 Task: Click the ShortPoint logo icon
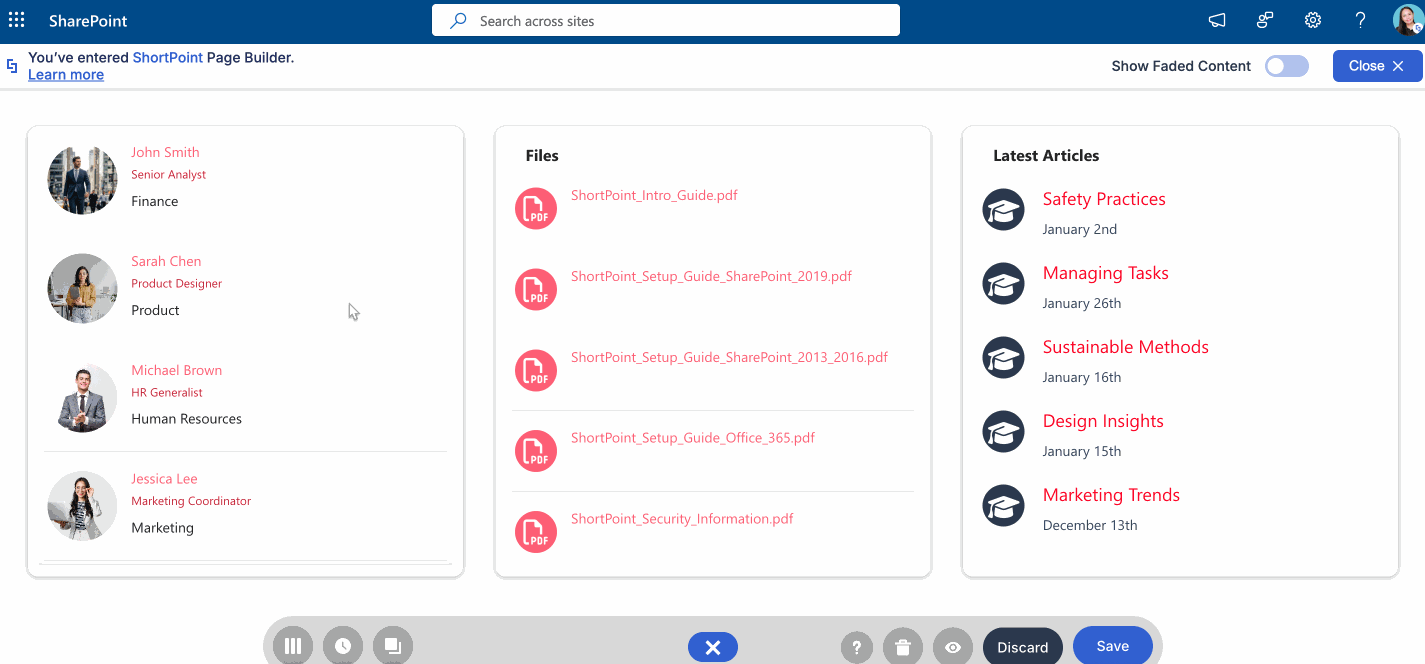(x=12, y=66)
